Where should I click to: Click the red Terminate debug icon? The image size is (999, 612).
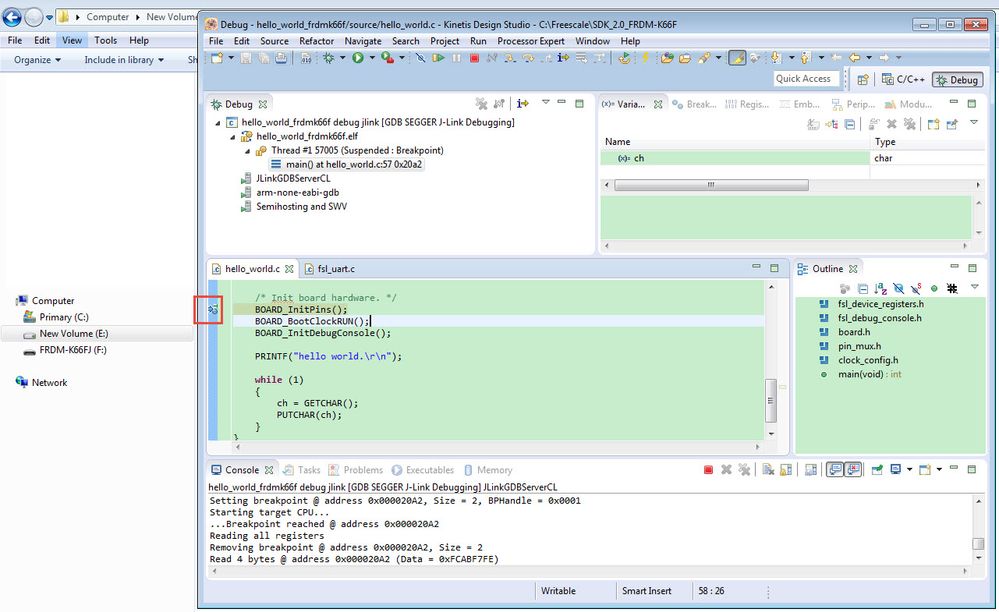coord(474,58)
